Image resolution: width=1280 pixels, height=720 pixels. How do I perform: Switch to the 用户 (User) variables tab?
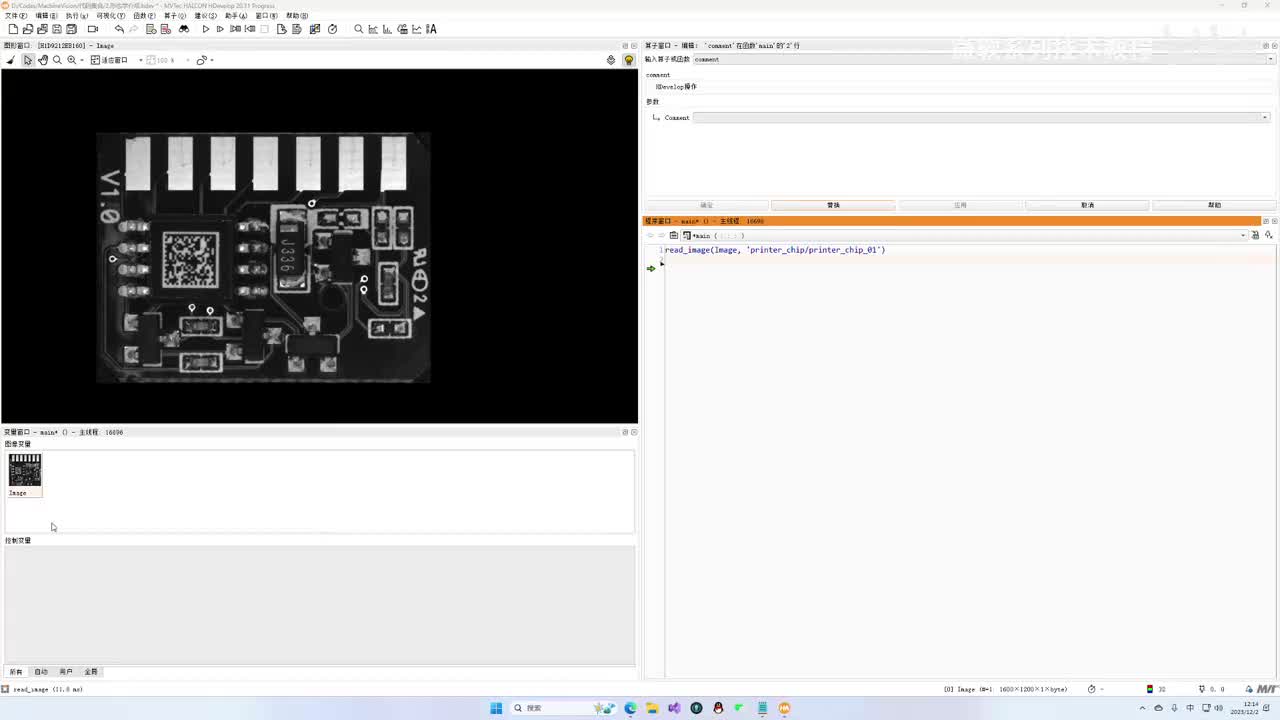coord(66,672)
